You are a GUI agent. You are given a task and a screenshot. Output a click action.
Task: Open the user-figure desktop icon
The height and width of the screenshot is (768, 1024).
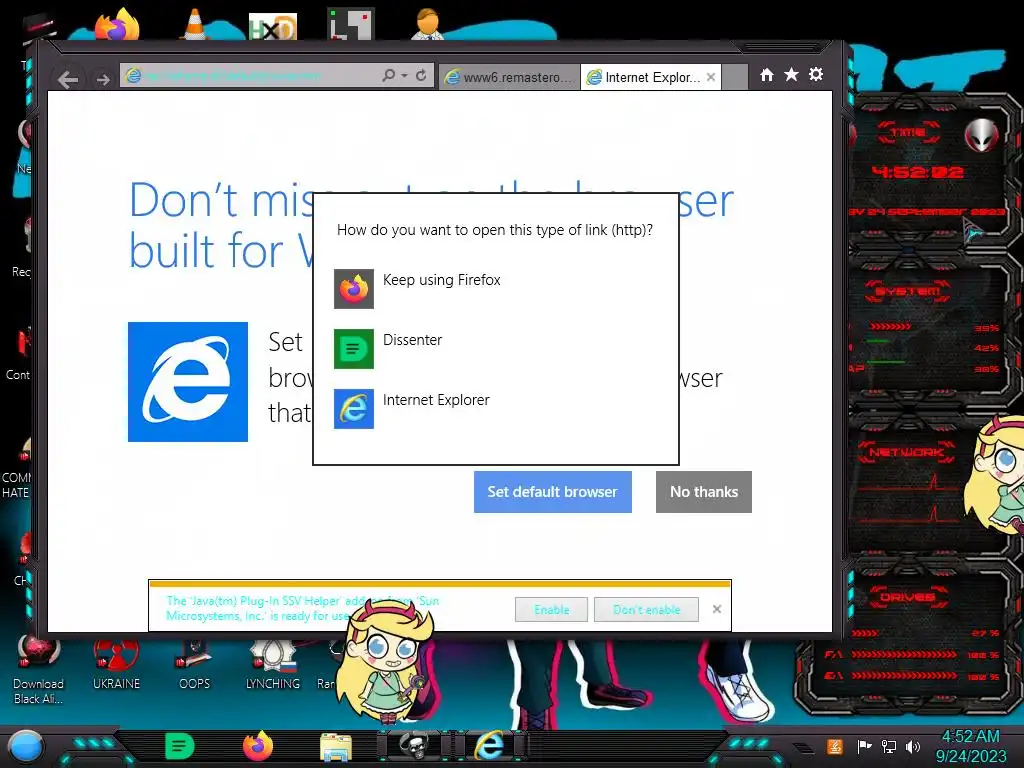[x=428, y=25]
